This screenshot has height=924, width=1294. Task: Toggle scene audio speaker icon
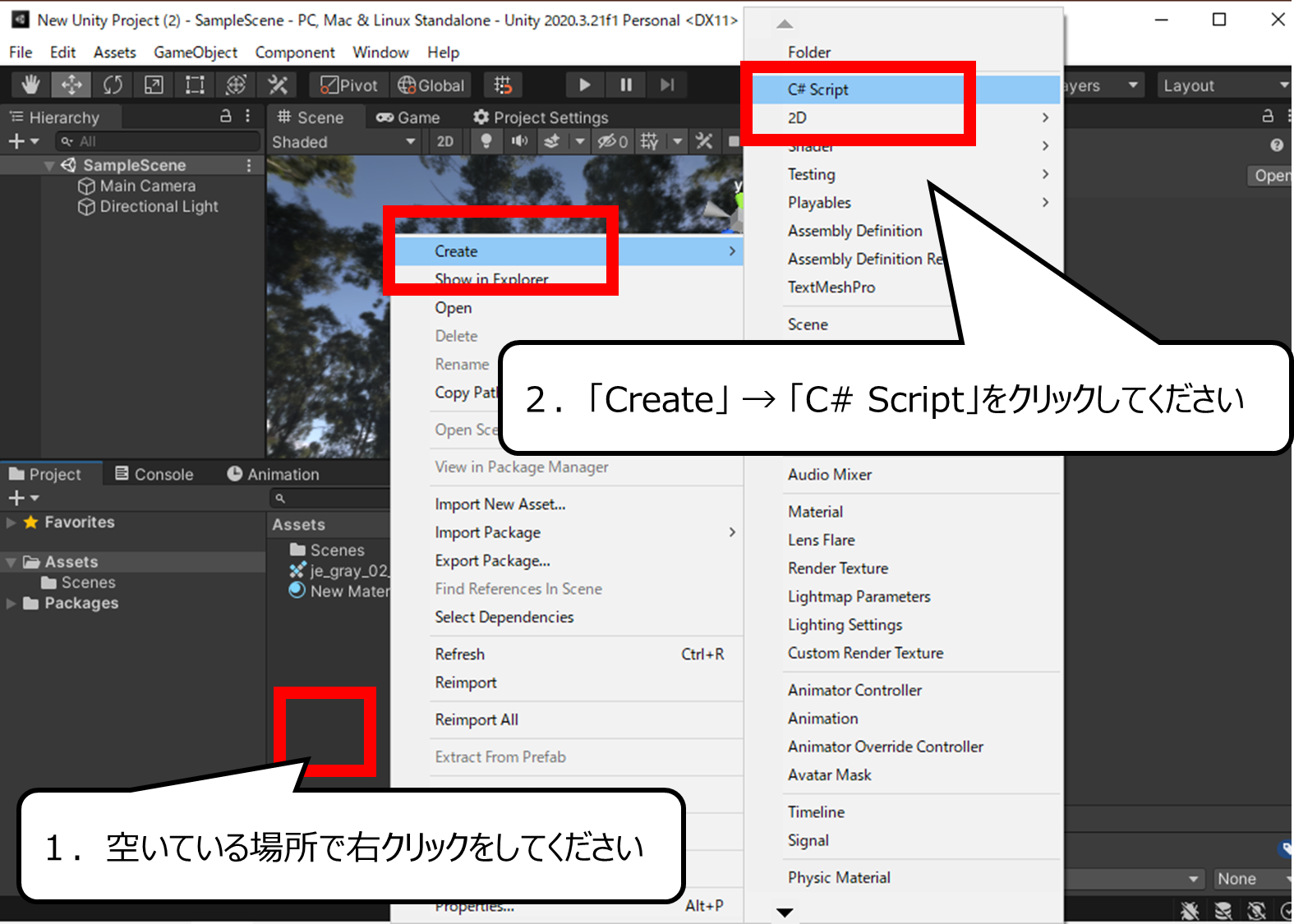click(x=519, y=142)
